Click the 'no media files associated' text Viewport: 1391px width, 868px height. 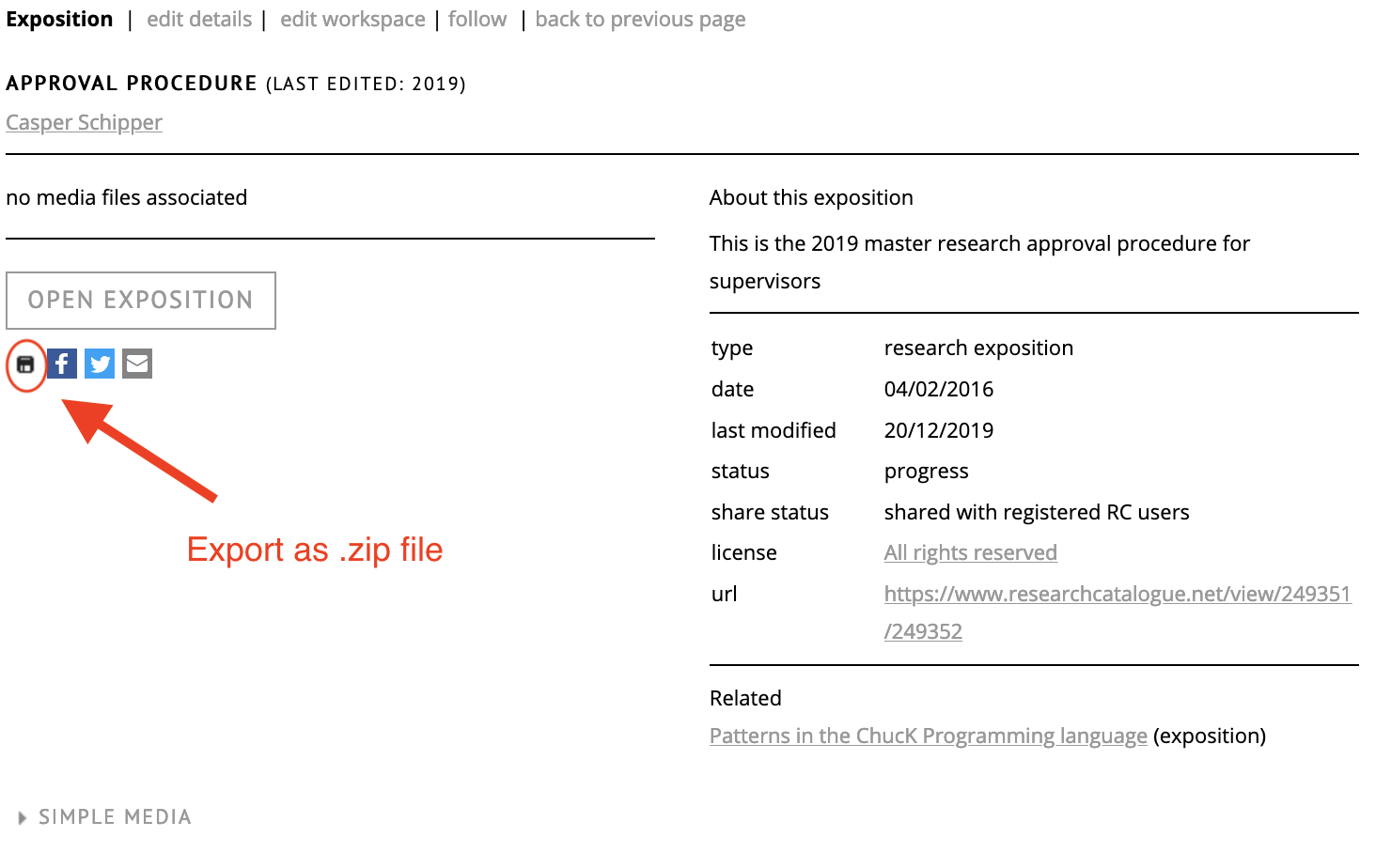coord(127,198)
